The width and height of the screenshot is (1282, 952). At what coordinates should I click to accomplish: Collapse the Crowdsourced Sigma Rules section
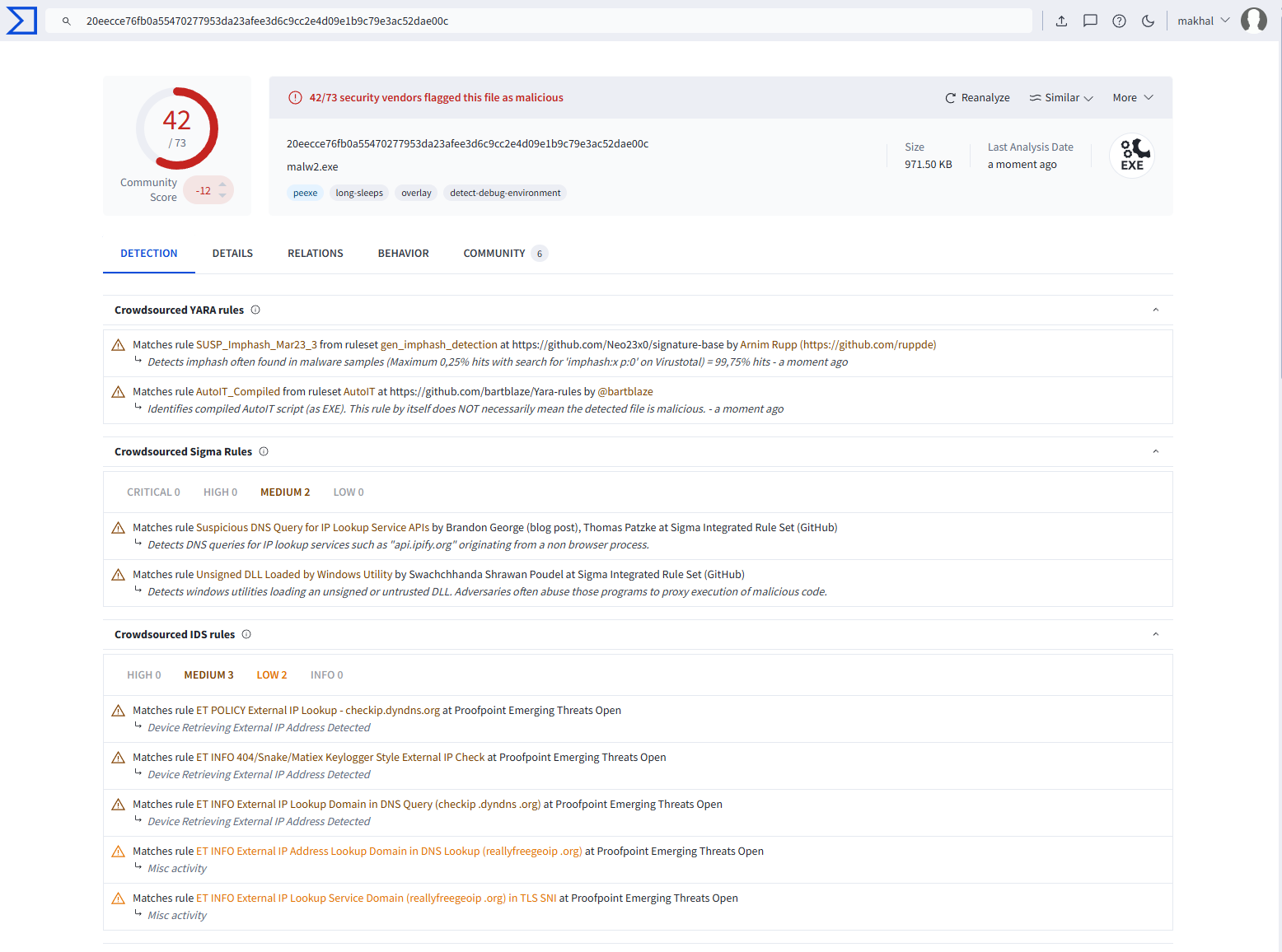tap(1155, 451)
